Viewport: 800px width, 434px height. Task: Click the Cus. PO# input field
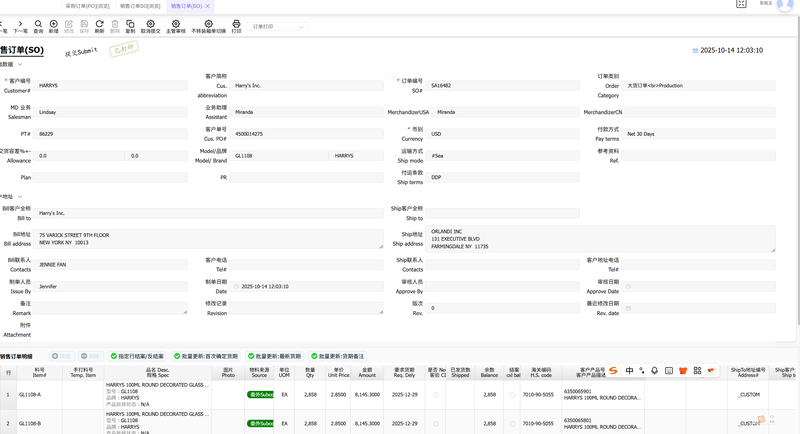(x=307, y=134)
